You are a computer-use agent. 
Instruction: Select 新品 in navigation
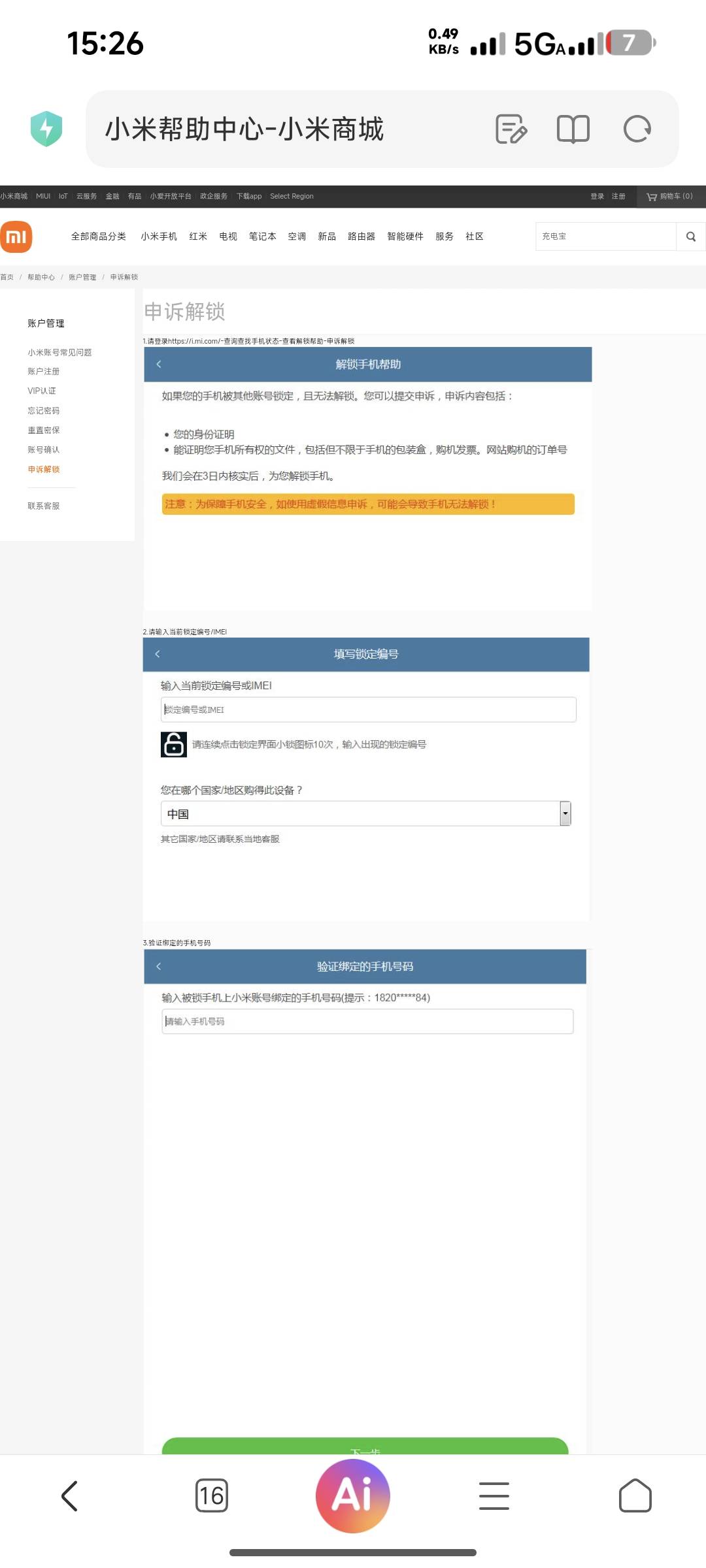[327, 237]
